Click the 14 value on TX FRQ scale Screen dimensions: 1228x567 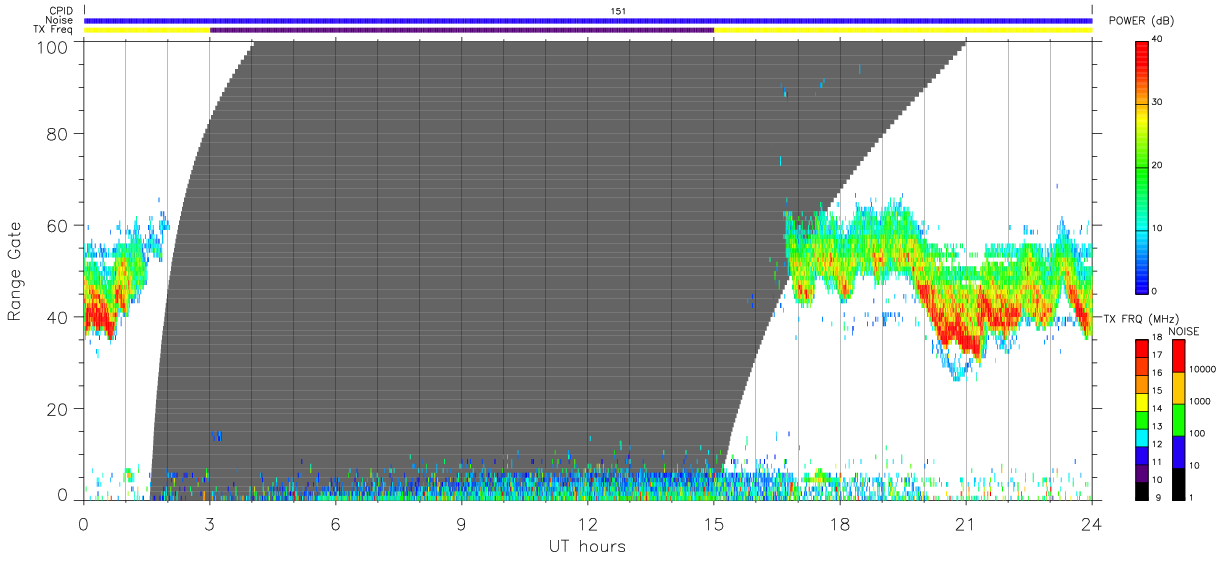pyautogui.click(x=1155, y=408)
